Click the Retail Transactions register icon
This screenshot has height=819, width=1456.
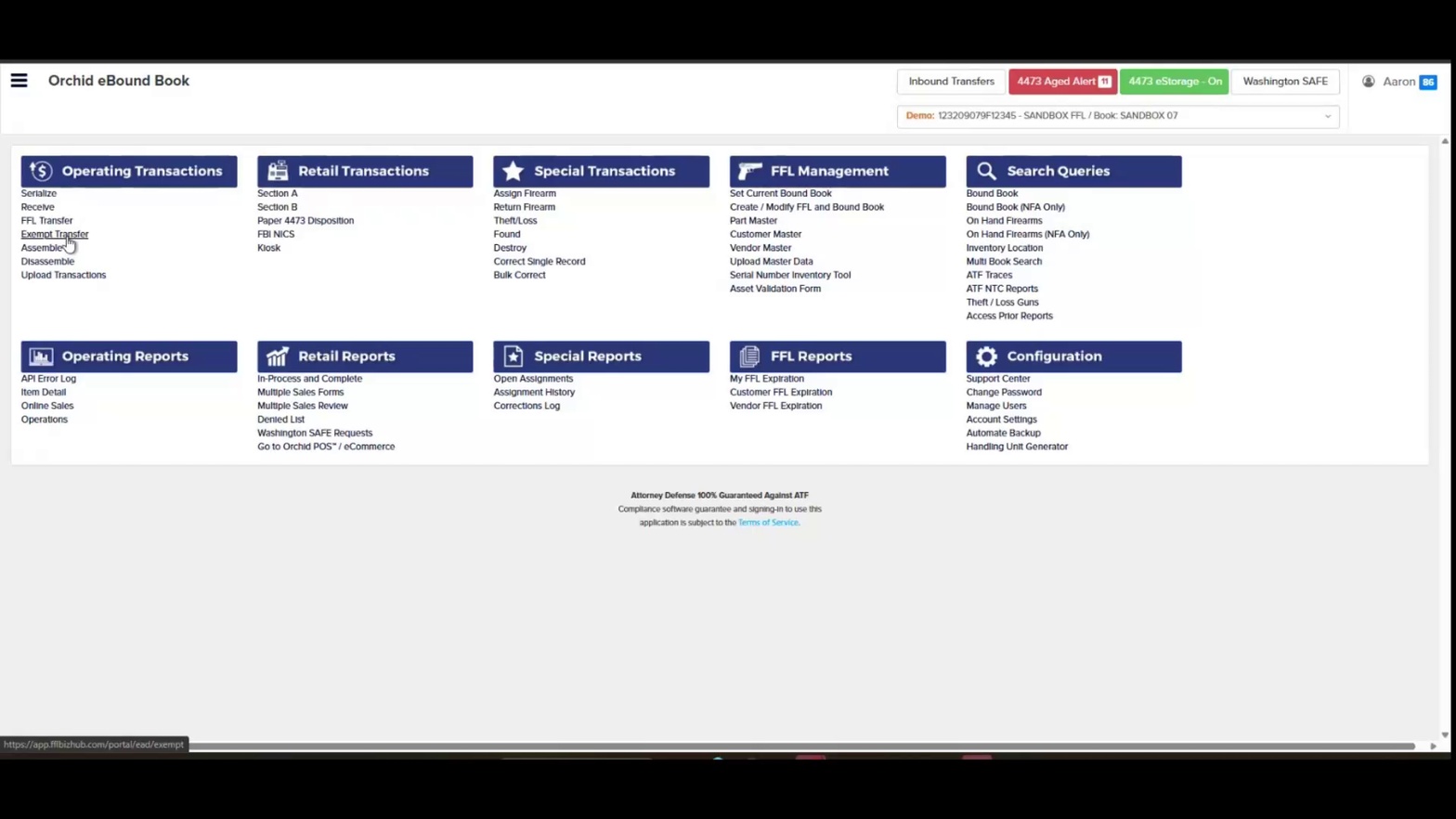coord(278,171)
